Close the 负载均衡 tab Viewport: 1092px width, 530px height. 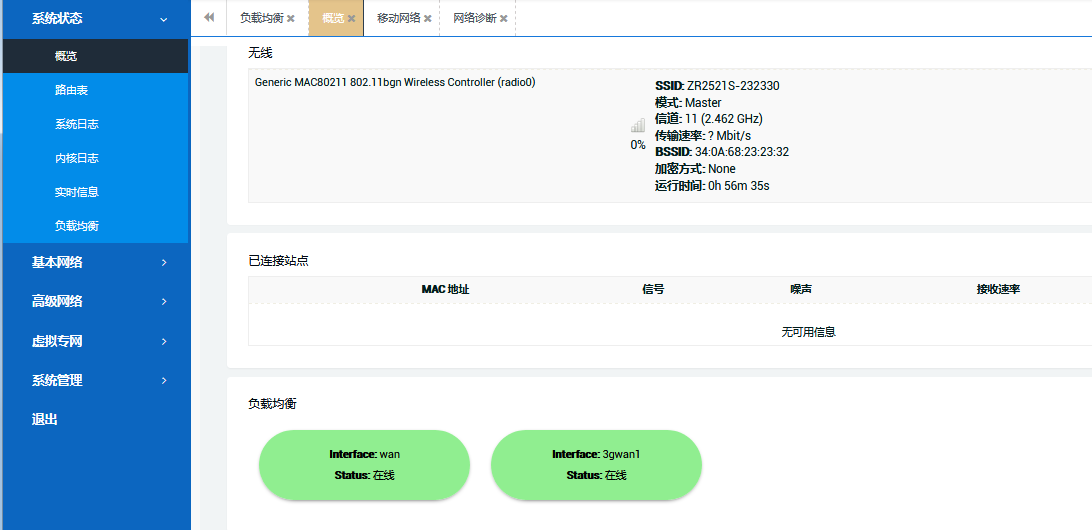coord(290,19)
